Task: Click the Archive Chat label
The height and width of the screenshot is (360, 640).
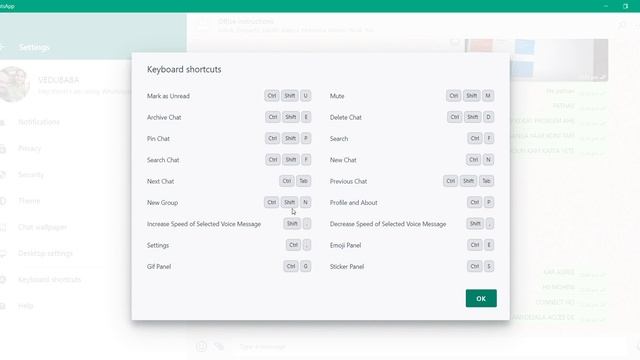Action: (x=164, y=117)
